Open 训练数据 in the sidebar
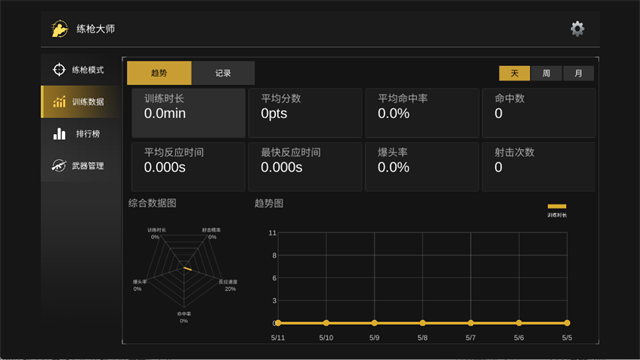 (x=81, y=102)
